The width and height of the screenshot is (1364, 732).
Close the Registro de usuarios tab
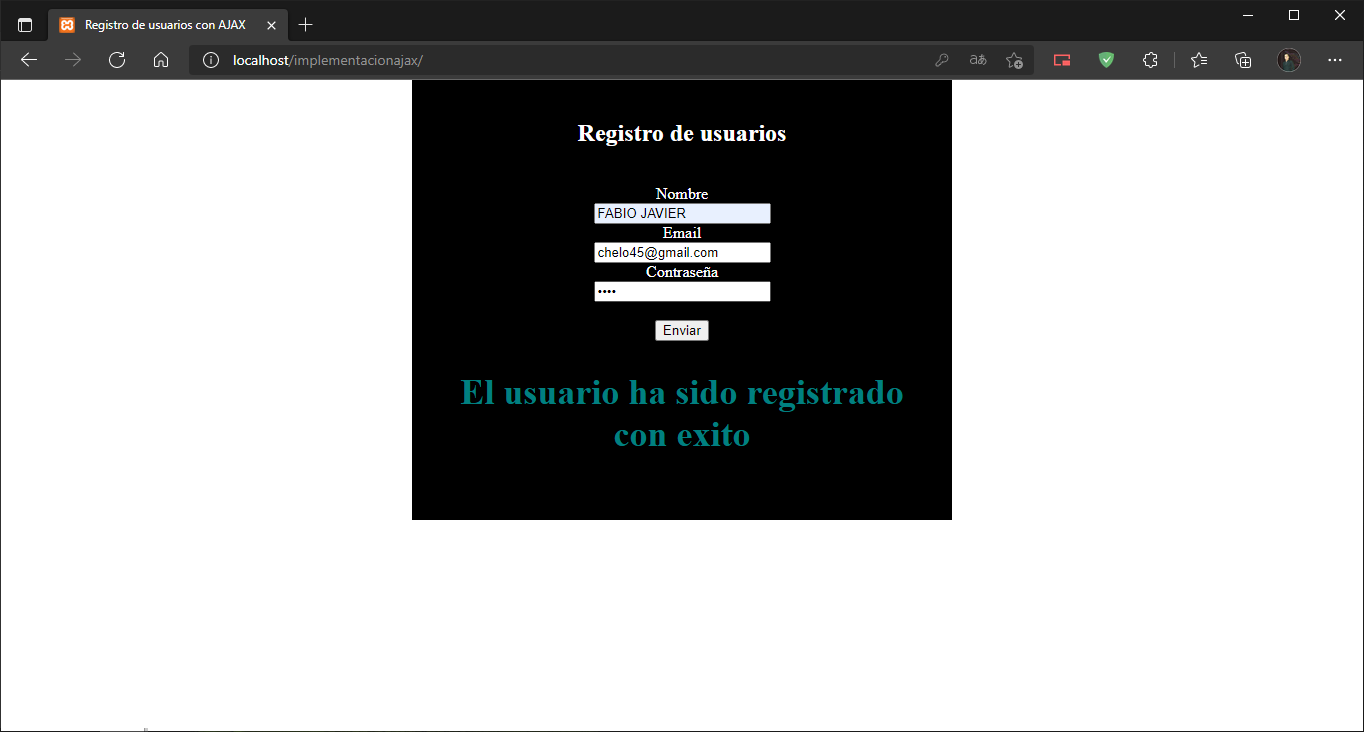coord(271,25)
